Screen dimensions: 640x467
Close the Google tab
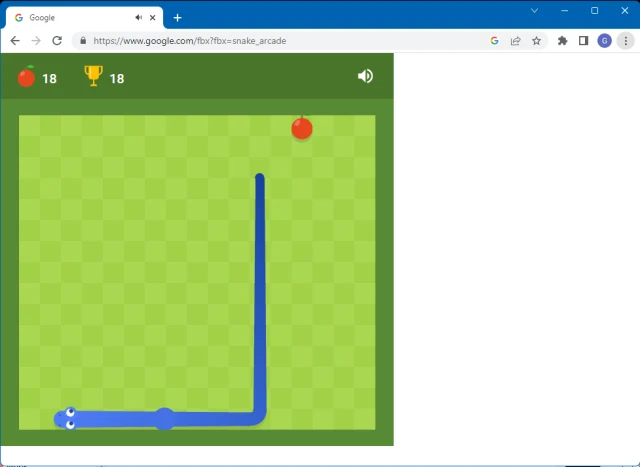click(153, 18)
